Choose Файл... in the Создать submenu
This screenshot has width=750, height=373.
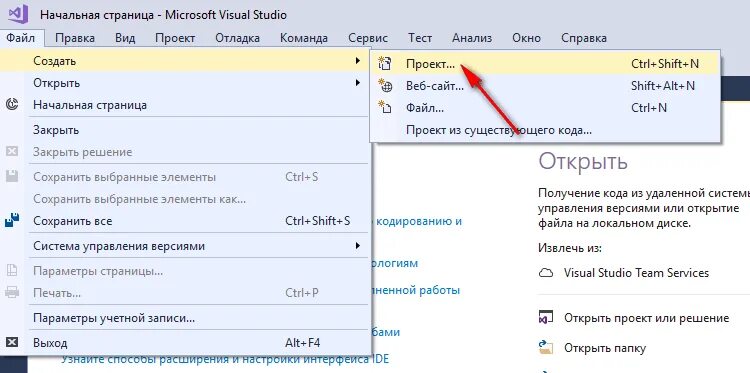point(545,108)
